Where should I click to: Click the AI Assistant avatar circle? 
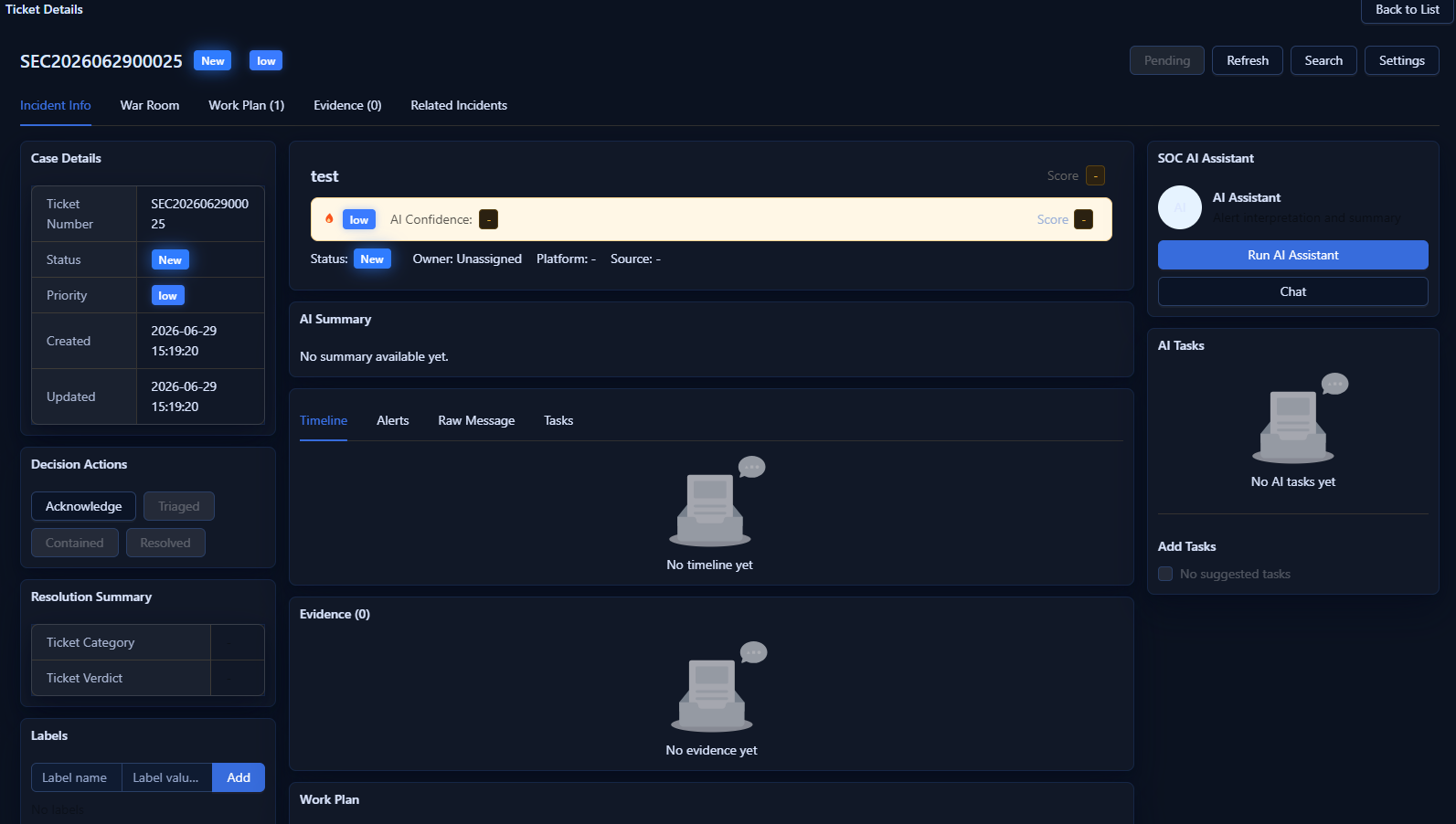click(1180, 207)
